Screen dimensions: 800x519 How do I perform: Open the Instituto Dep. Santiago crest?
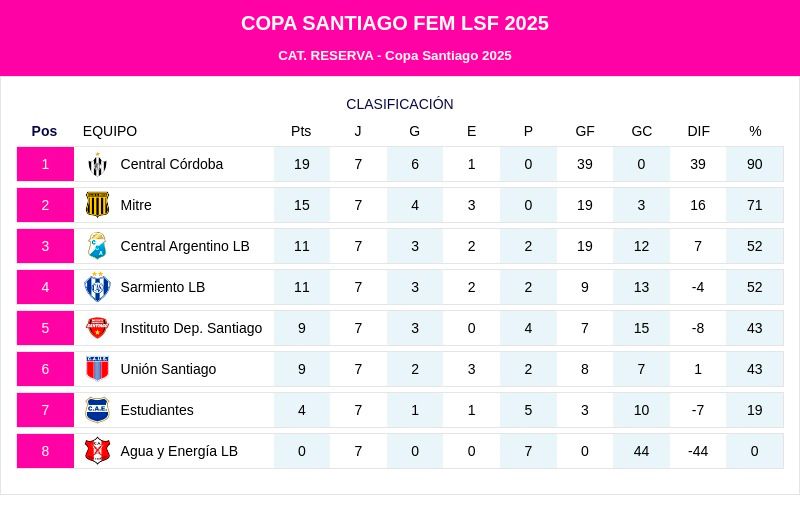97,328
